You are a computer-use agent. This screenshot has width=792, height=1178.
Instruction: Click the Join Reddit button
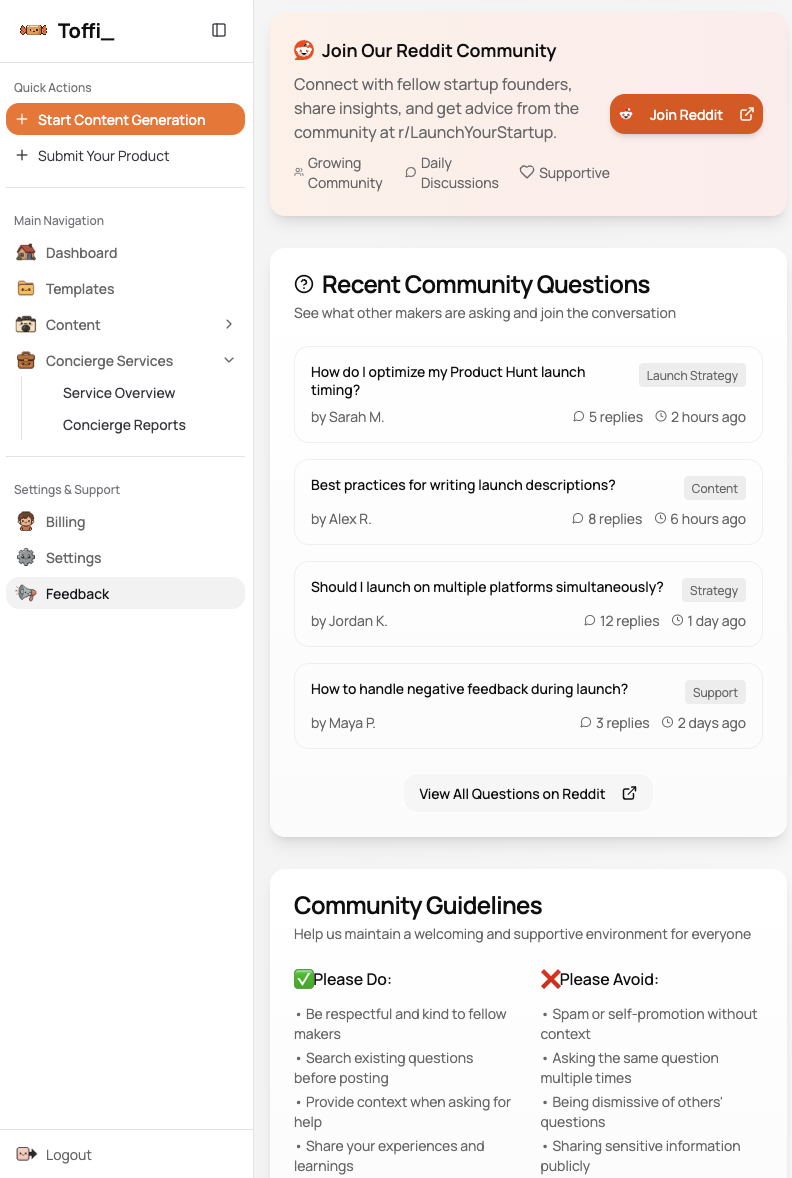click(686, 114)
